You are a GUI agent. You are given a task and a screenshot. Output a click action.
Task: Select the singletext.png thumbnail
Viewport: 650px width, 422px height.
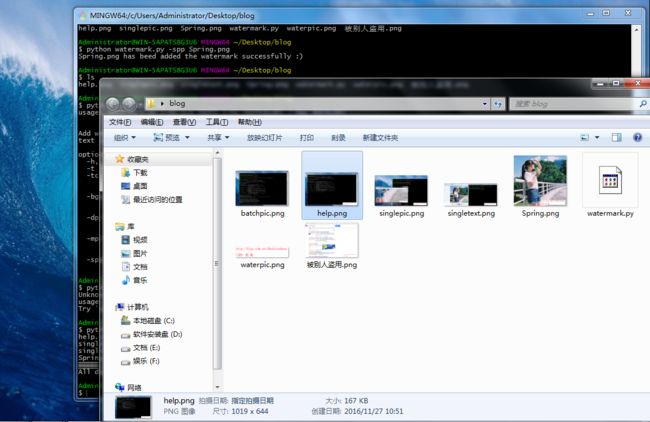(471, 194)
